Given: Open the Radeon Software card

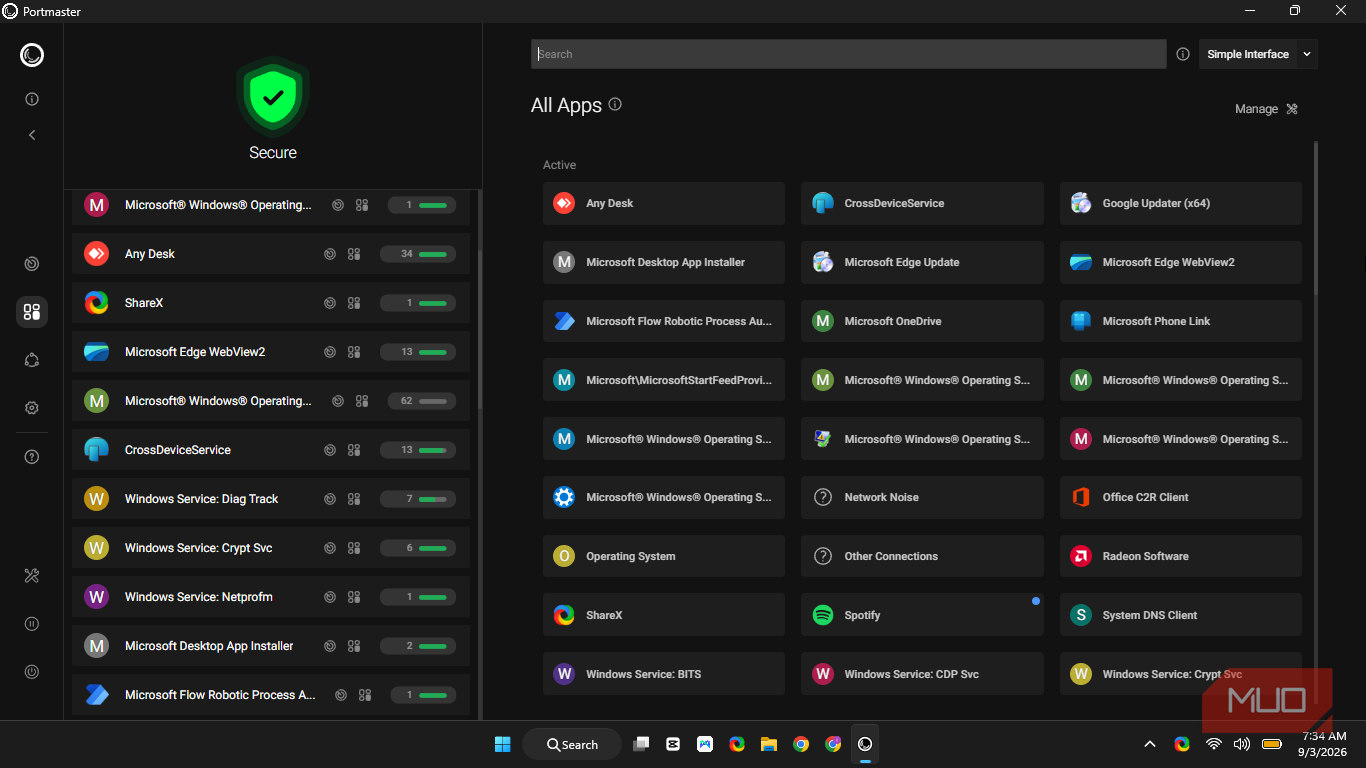Looking at the screenshot, I should coord(1181,556).
